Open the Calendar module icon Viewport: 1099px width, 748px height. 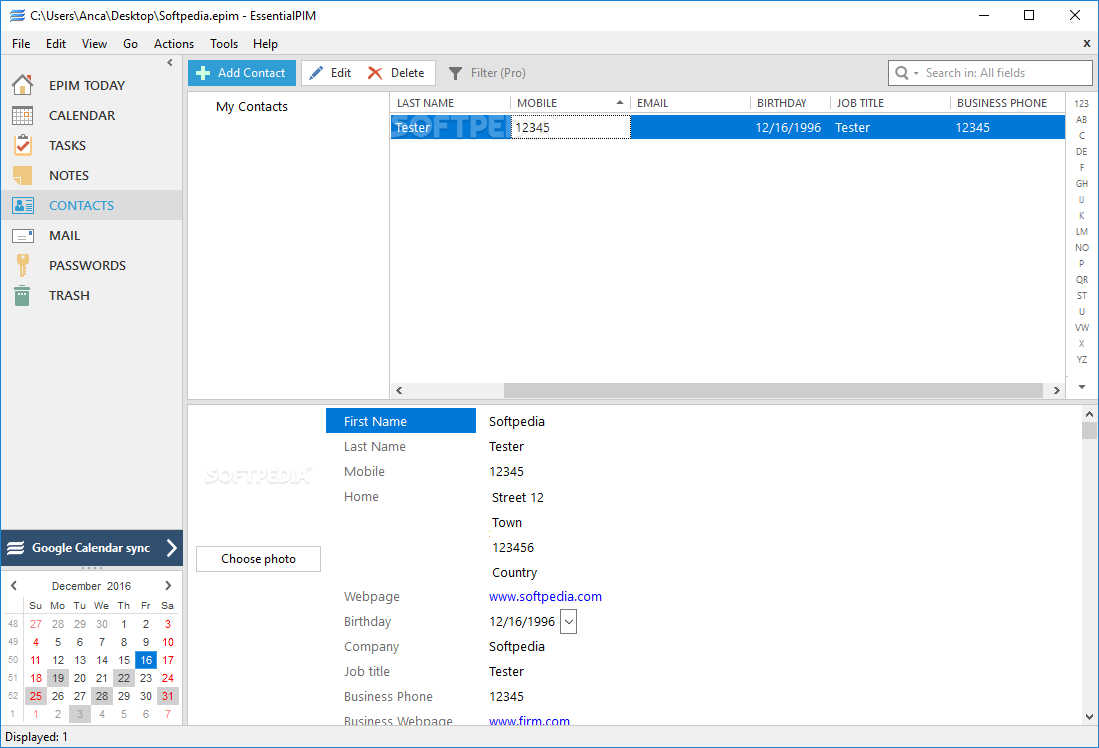point(22,115)
